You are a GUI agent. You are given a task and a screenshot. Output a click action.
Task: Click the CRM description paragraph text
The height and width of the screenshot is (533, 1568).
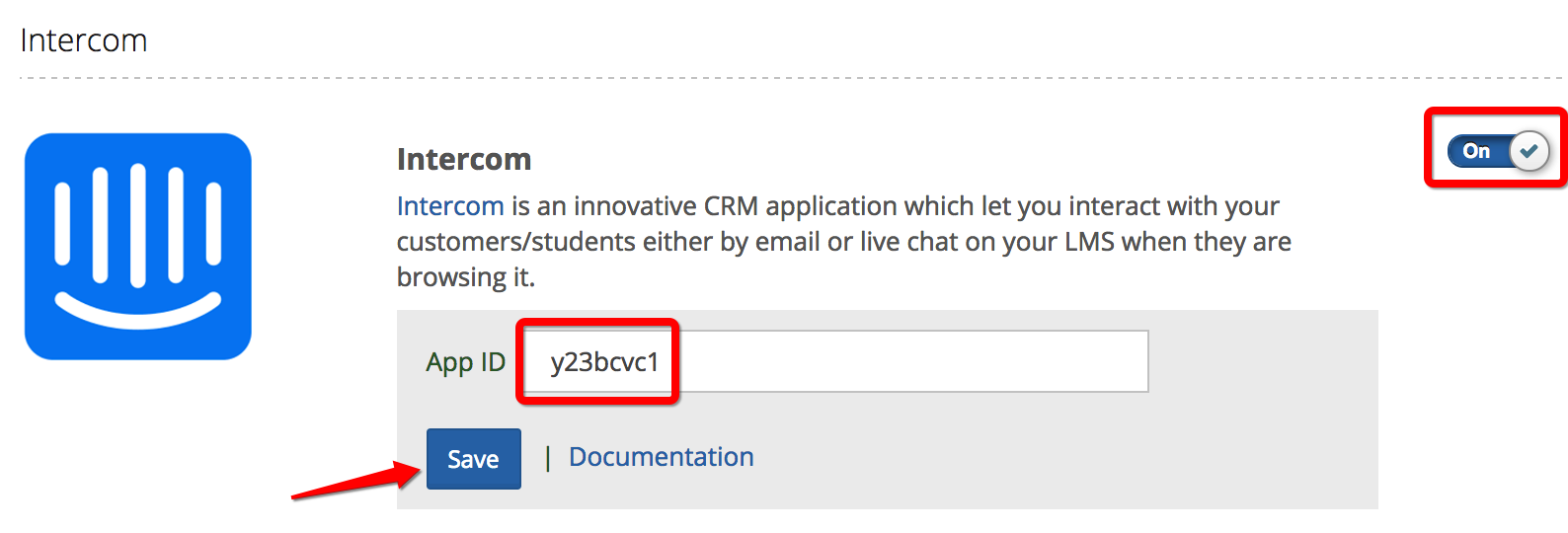[x=844, y=242]
